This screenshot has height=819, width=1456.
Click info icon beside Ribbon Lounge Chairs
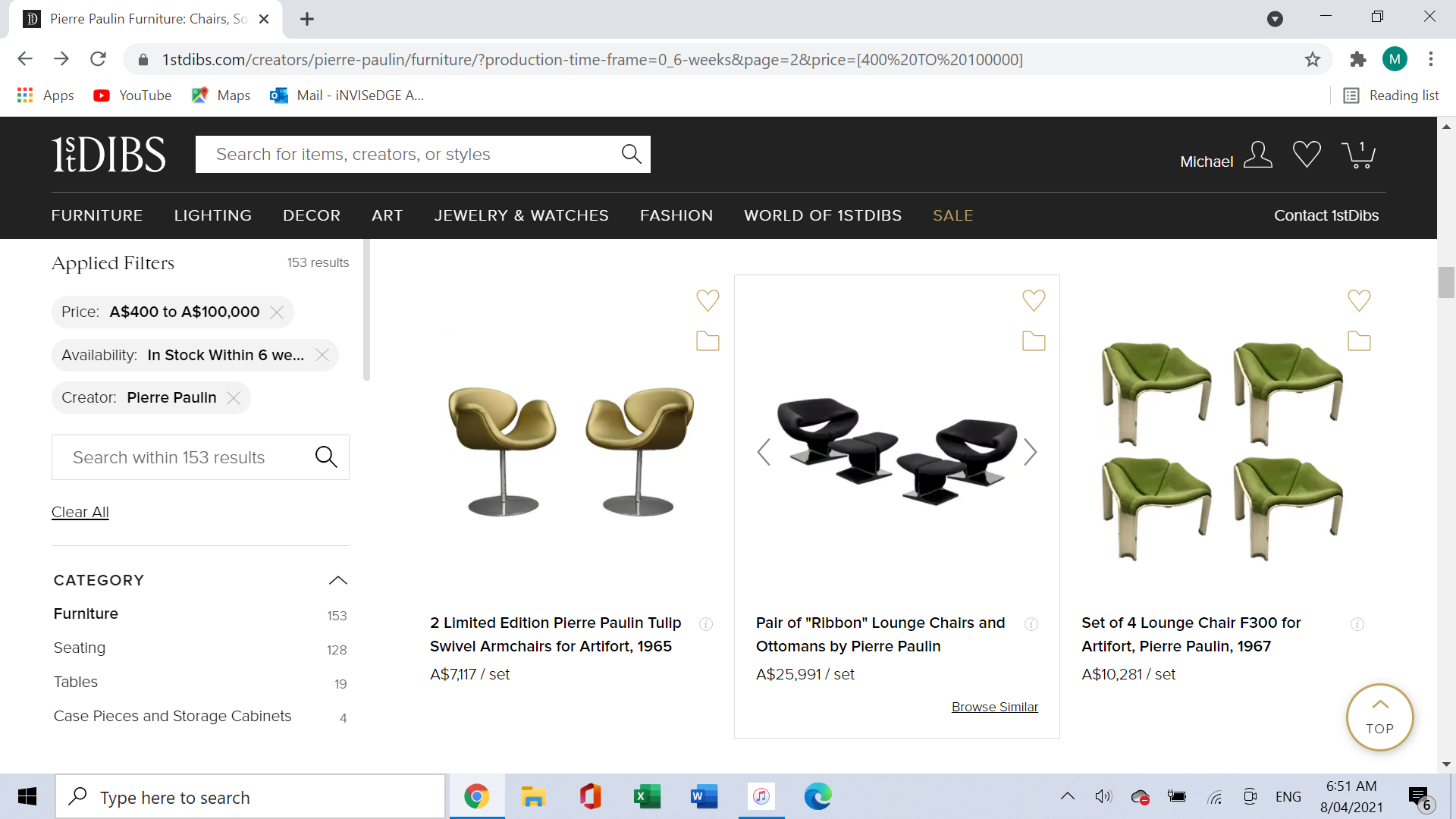tap(1031, 624)
